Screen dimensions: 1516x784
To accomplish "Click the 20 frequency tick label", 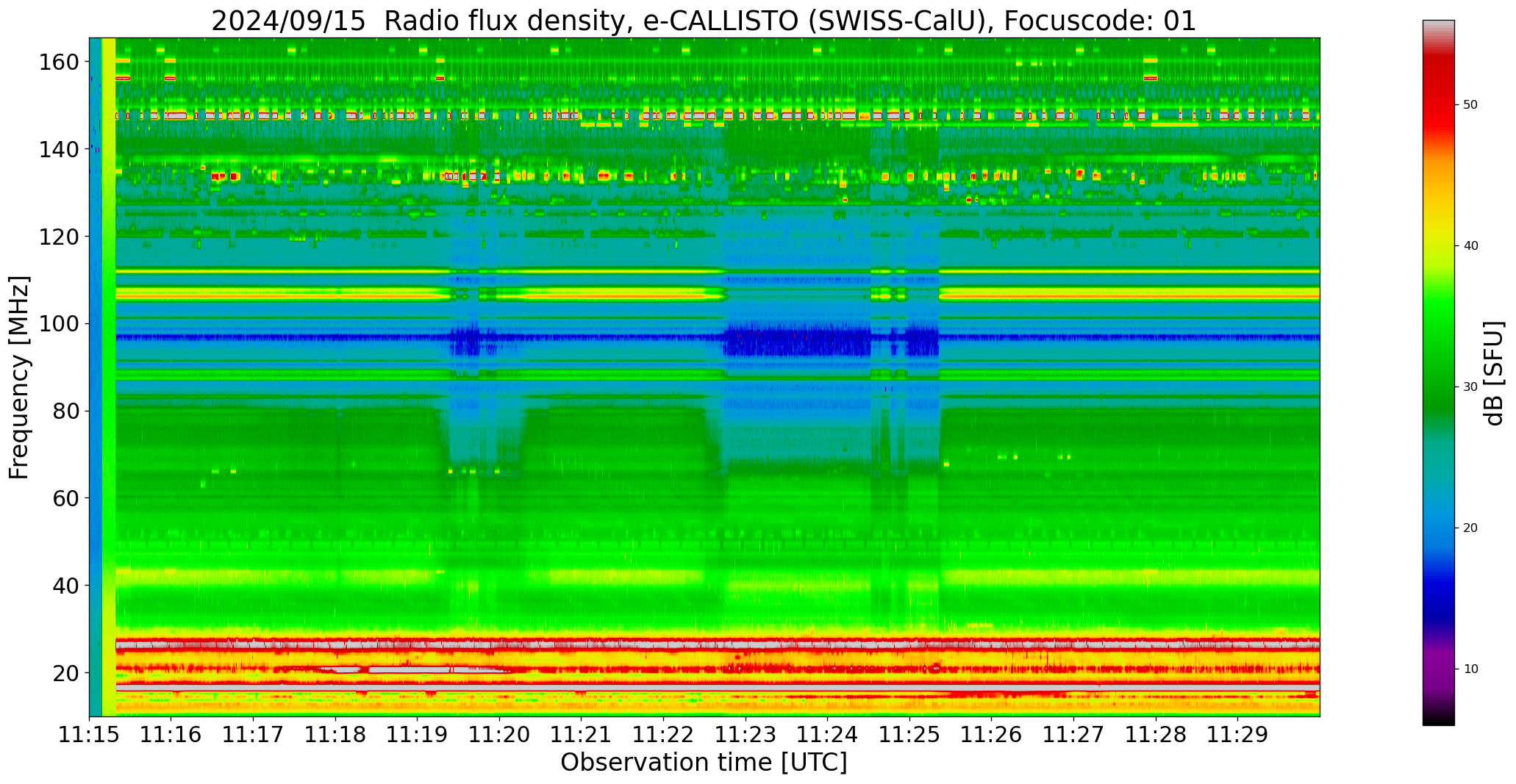I will click(66, 672).
